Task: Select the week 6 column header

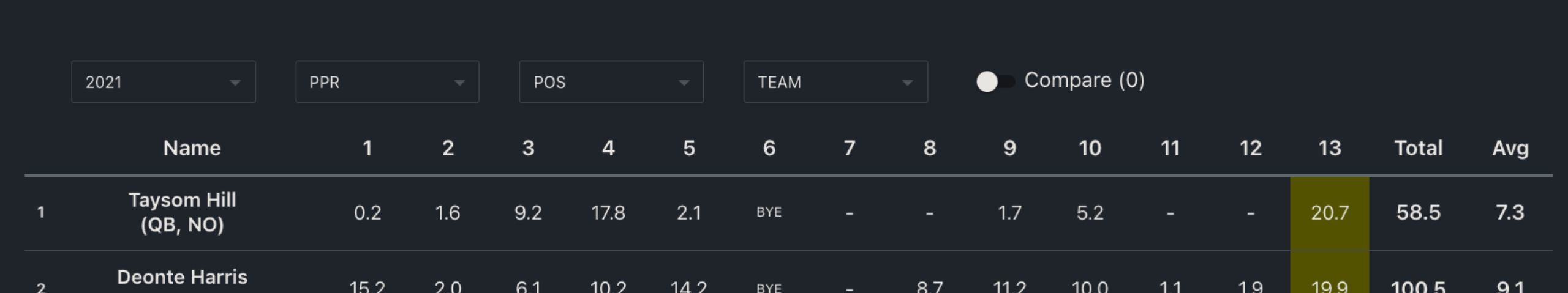Action: click(769, 148)
